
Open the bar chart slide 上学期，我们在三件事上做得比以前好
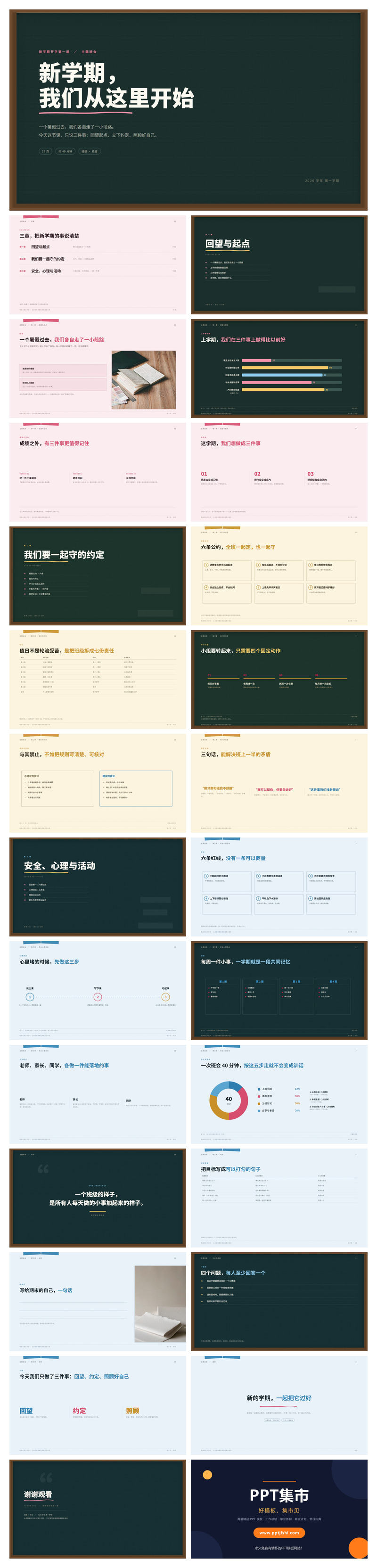pos(279,368)
